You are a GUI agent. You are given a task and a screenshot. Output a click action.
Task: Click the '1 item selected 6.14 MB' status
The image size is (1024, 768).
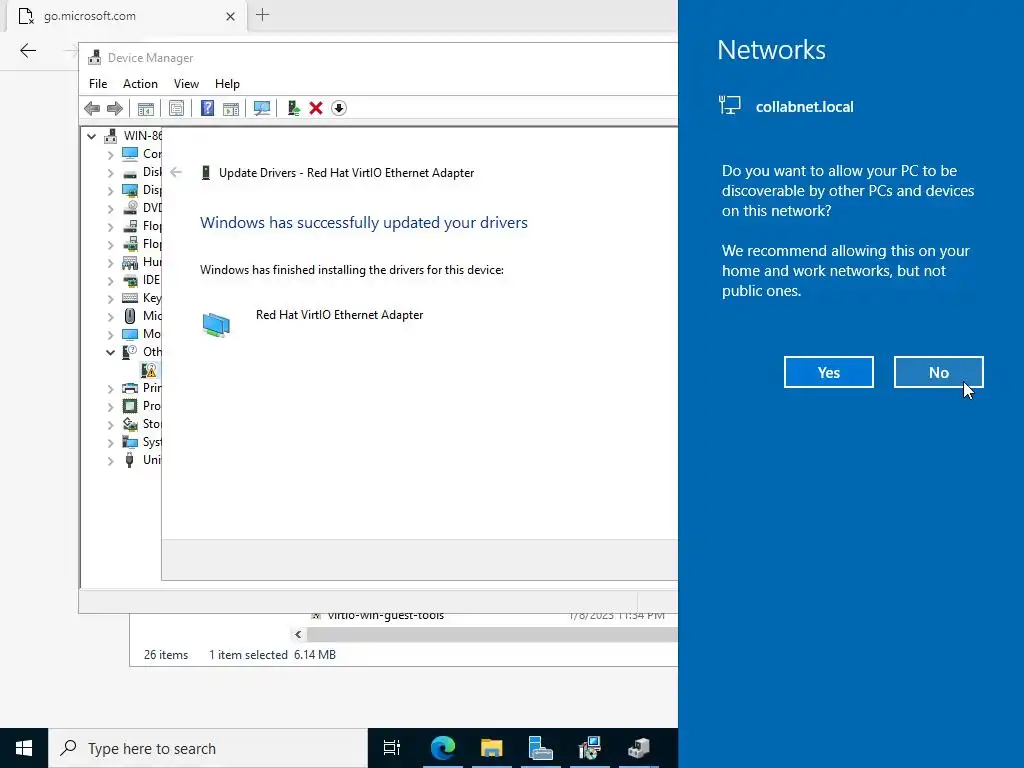(272, 655)
